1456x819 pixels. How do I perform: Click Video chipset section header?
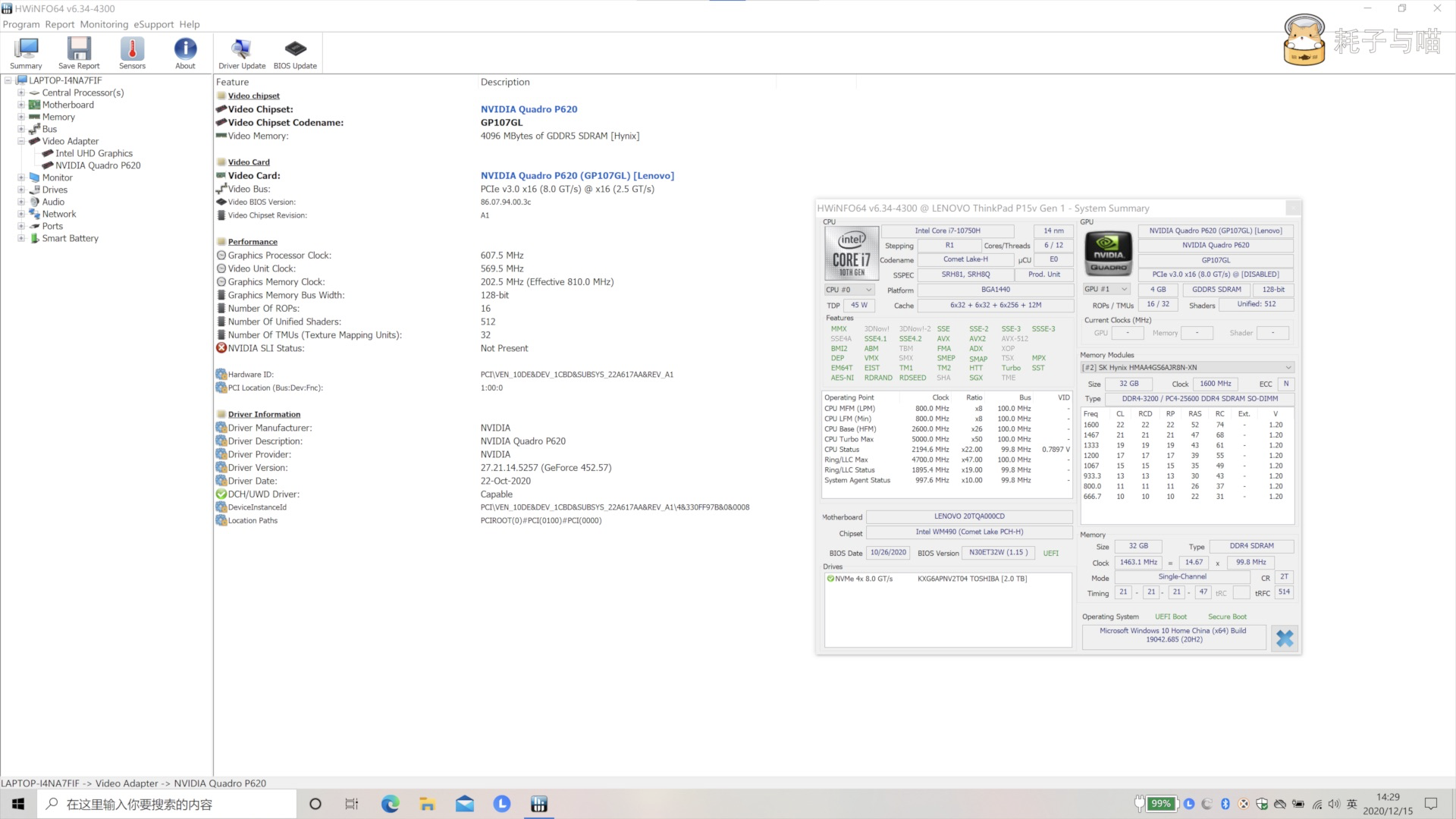[253, 96]
